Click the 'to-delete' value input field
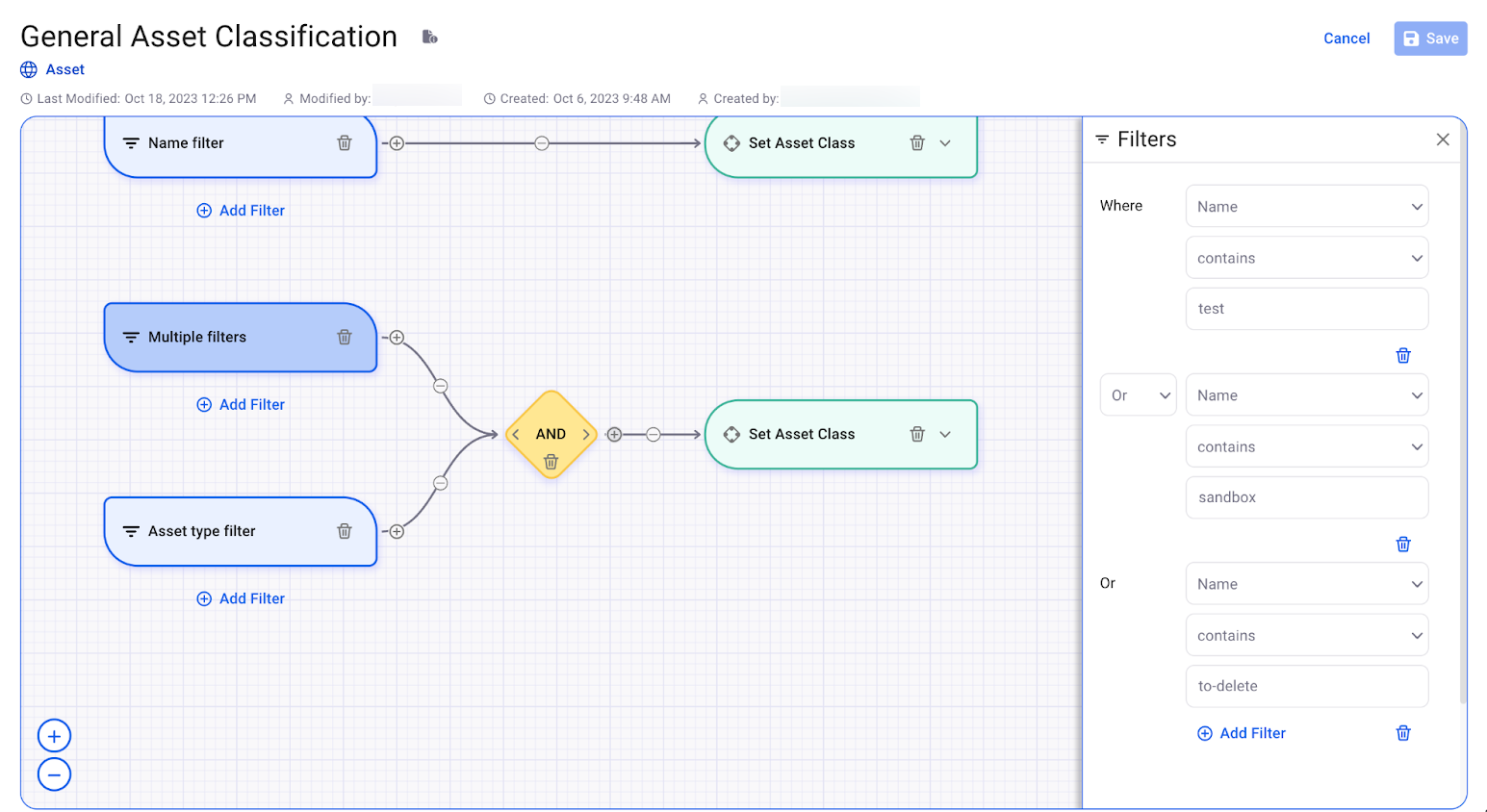This screenshot has height=812, width=1487. pyautogui.click(x=1306, y=686)
